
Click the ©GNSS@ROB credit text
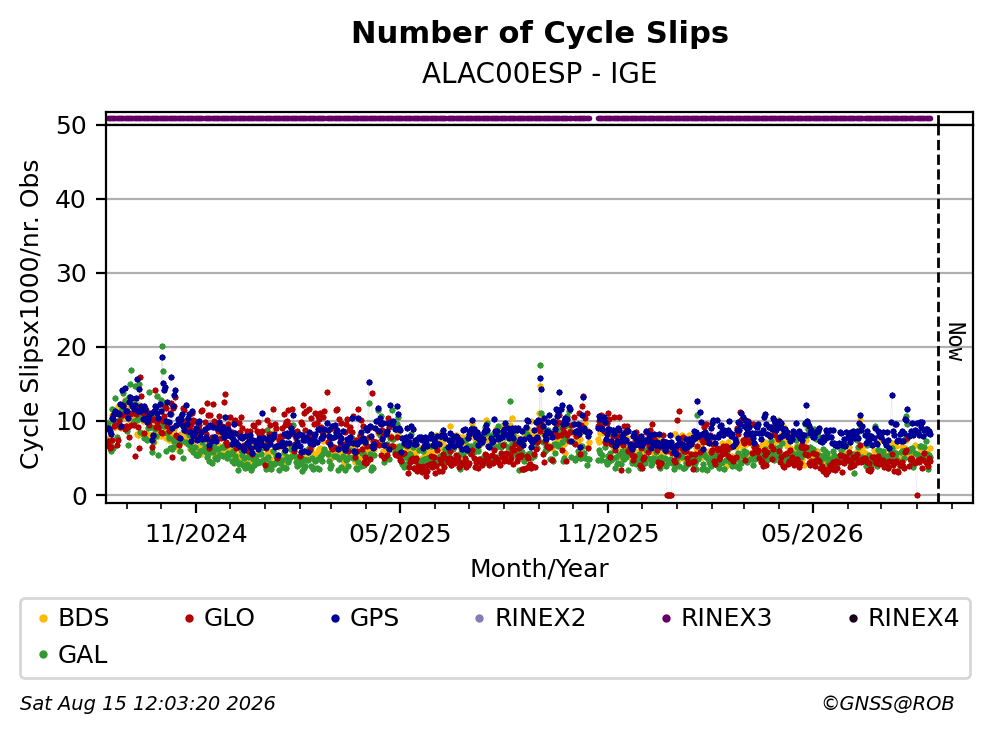(x=888, y=703)
